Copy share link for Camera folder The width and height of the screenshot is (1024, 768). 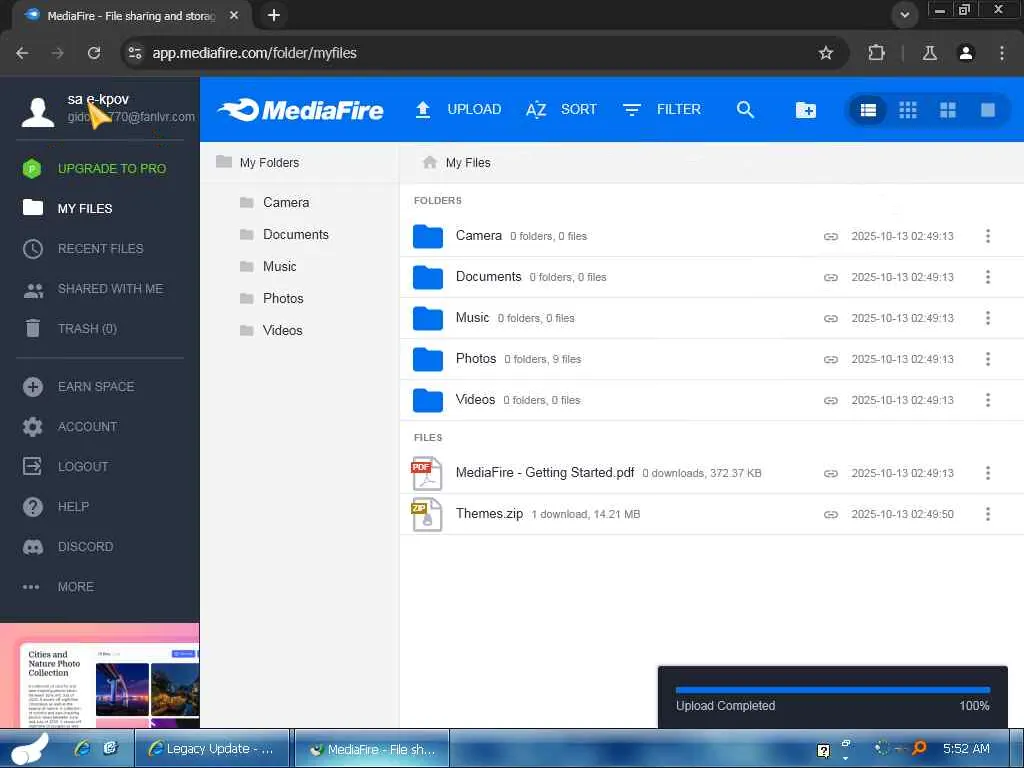[831, 236]
